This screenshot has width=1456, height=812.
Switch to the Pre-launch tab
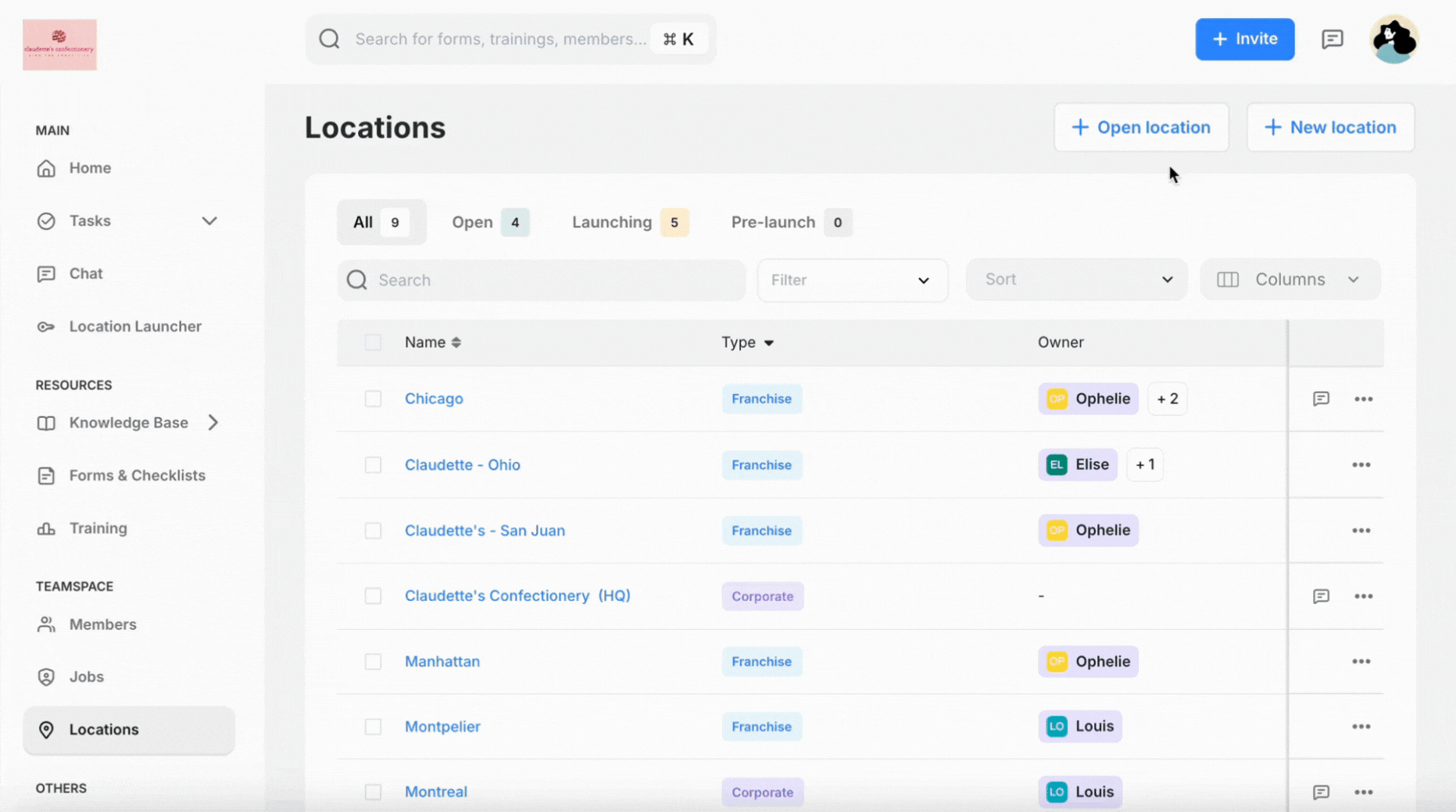pos(791,222)
